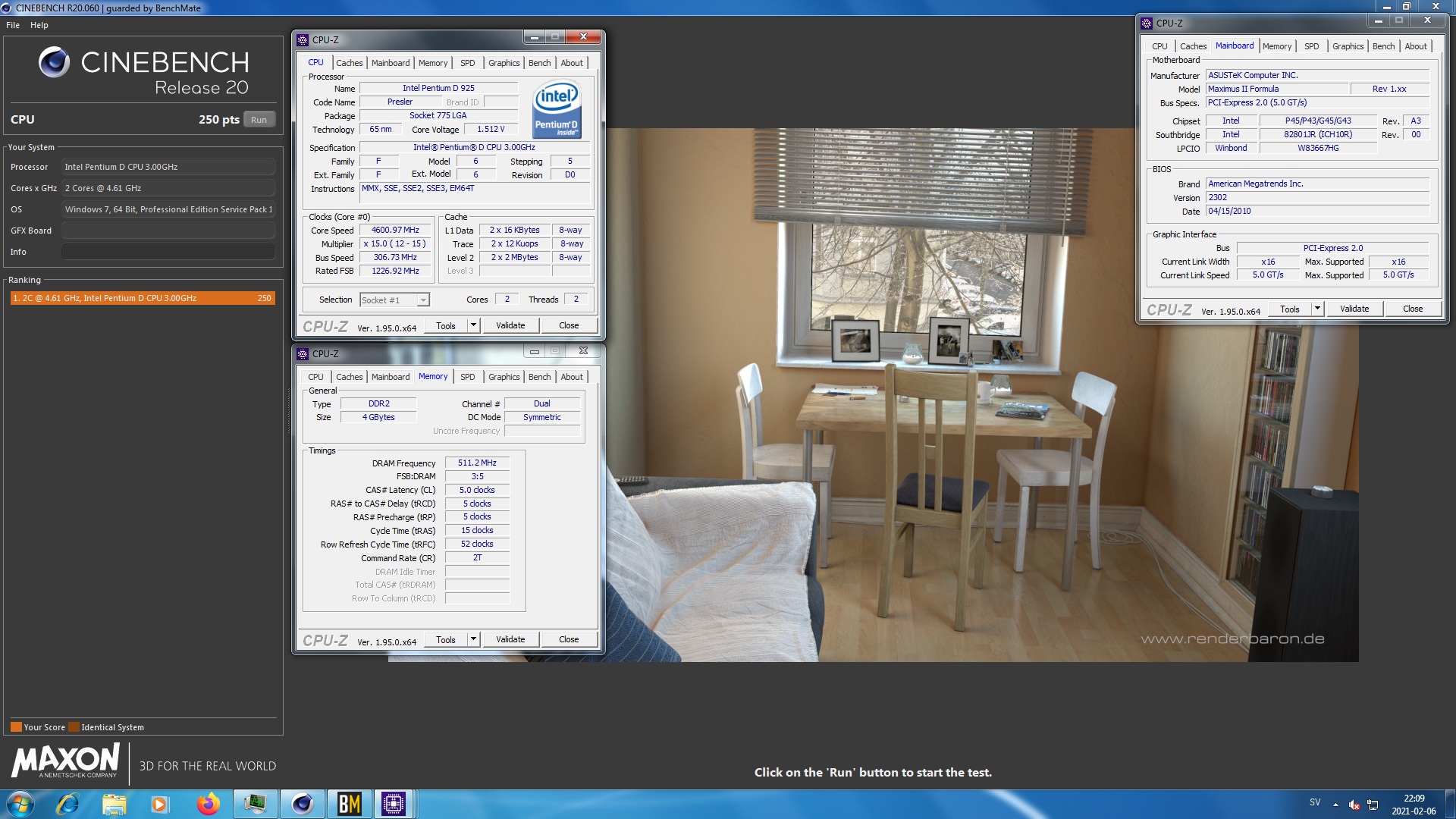
Task: Launch Internet Explorer from taskbar
Action: click(x=67, y=804)
